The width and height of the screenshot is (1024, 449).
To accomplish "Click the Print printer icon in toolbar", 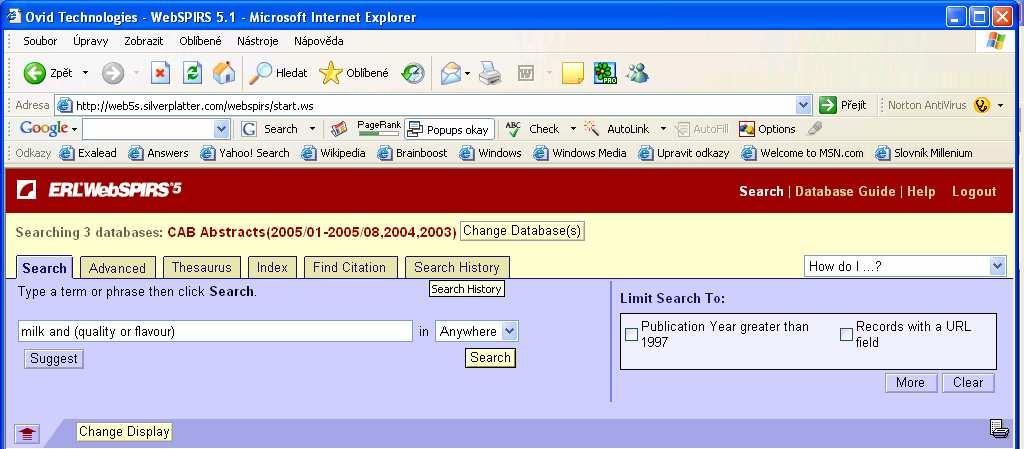I will [490, 73].
